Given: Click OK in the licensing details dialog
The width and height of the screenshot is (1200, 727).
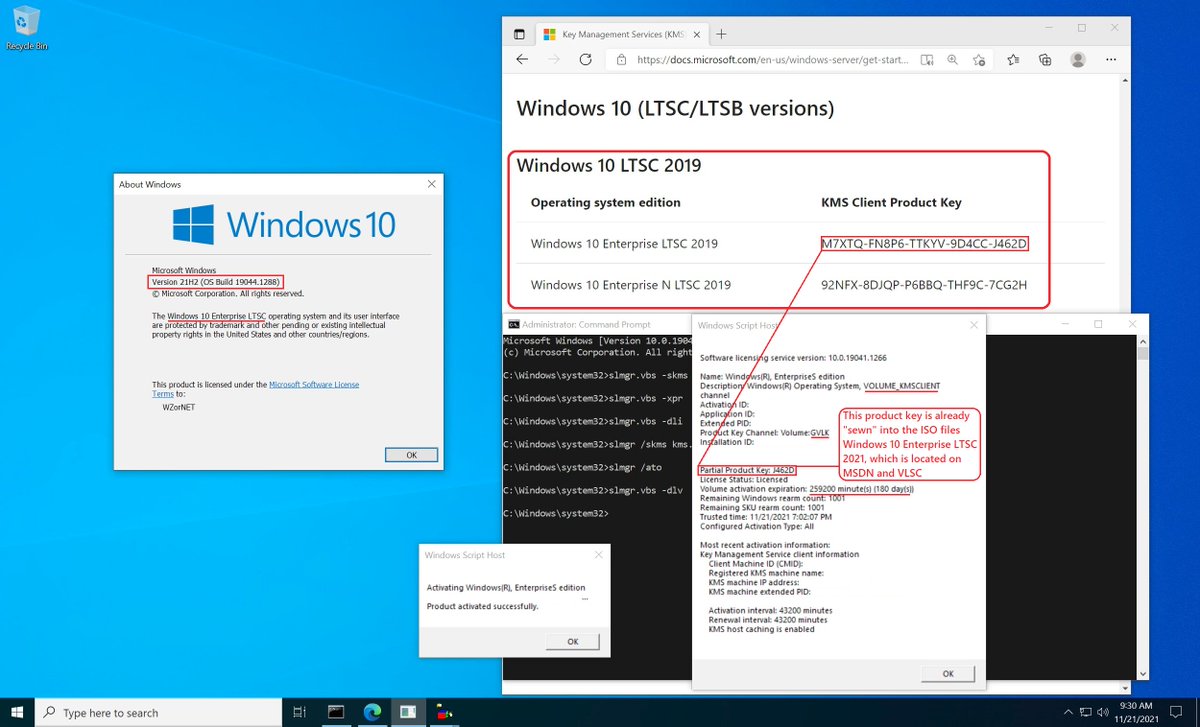Looking at the screenshot, I should 948,673.
